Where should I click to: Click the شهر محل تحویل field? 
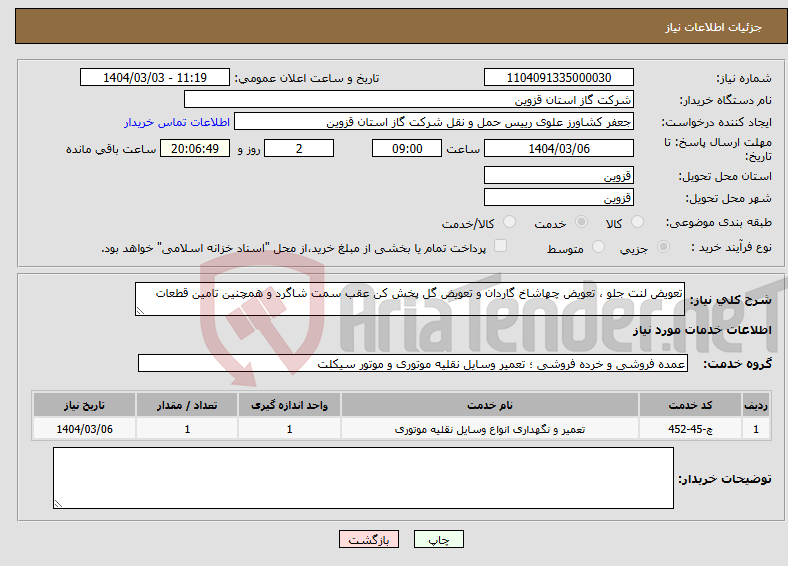point(559,197)
